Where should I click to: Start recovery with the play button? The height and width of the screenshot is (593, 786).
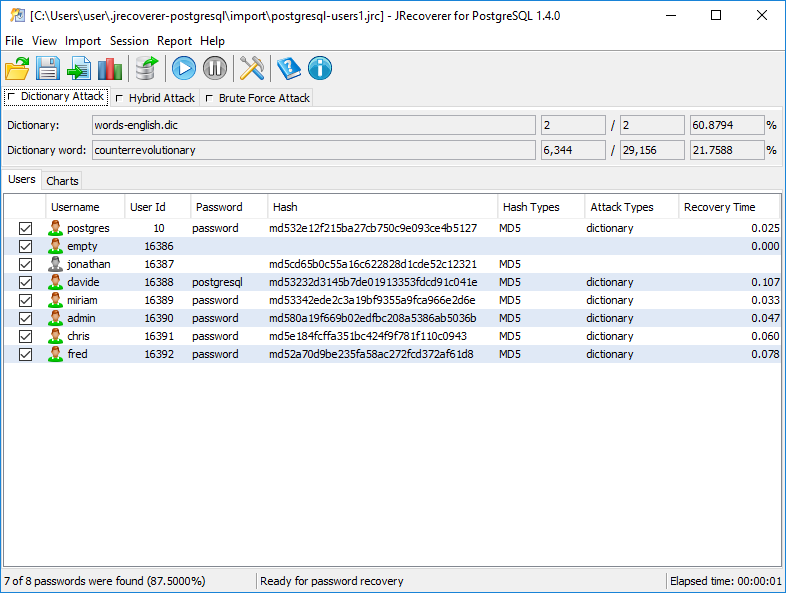[x=184, y=69]
